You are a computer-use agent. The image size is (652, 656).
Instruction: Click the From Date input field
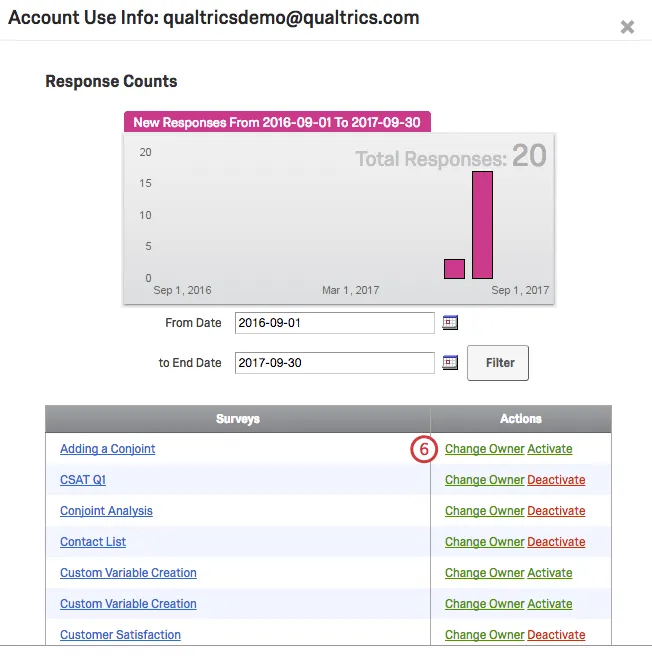click(334, 323)
